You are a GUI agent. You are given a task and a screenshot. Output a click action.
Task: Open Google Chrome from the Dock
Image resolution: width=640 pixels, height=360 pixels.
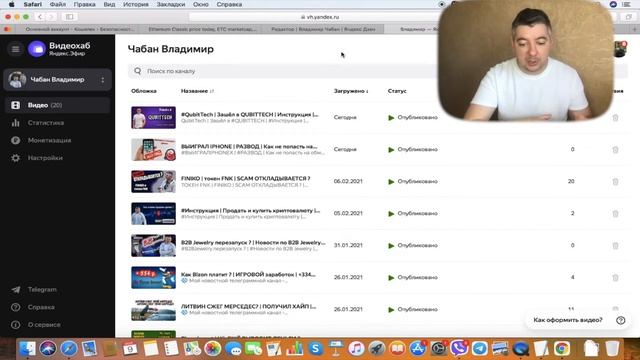click(x=562, y=349)
